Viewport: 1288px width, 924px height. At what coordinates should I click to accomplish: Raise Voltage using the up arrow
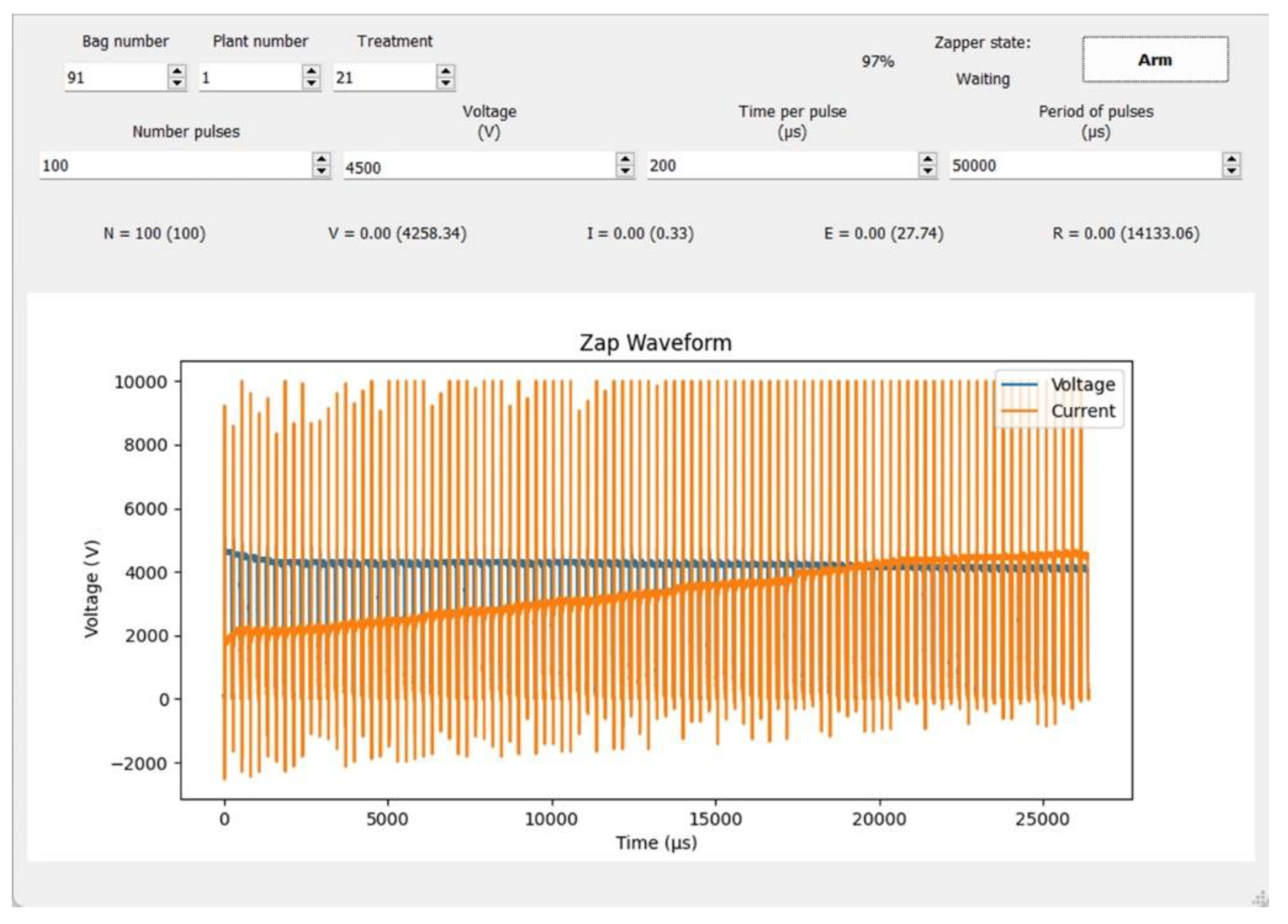(625, 159)
